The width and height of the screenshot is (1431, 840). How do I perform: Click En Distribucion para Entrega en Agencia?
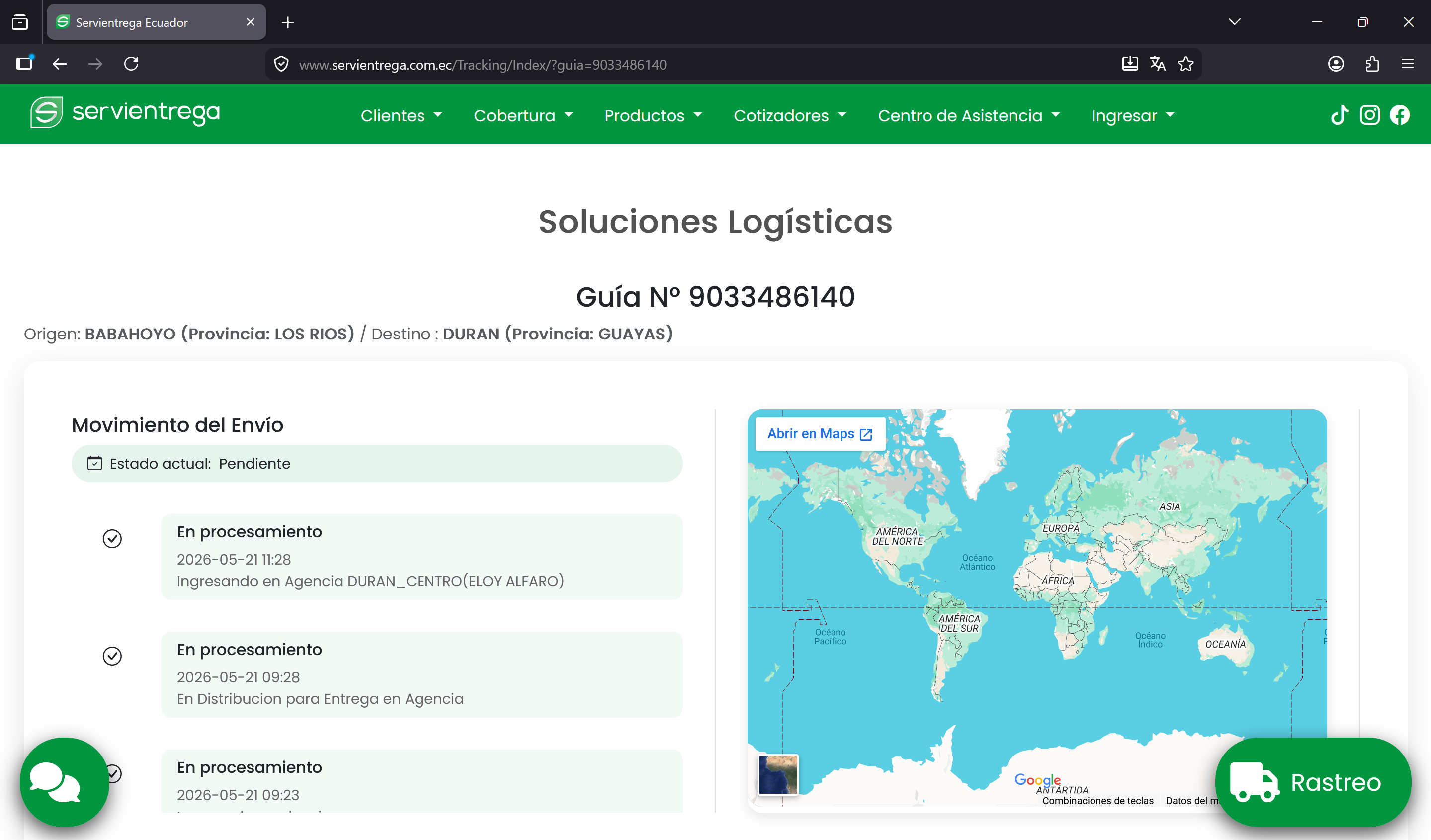[320, 698]
